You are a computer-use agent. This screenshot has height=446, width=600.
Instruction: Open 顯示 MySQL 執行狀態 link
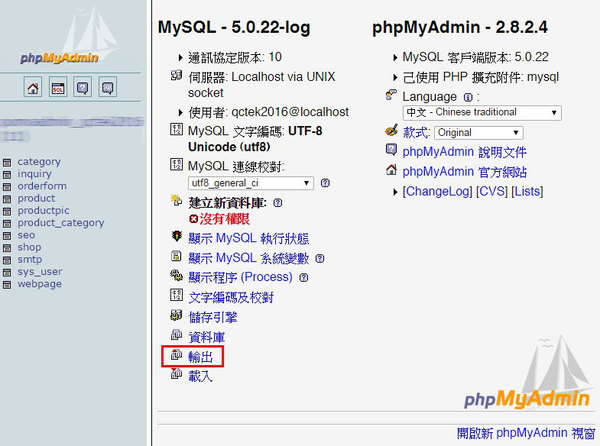(x=249, y=238)
